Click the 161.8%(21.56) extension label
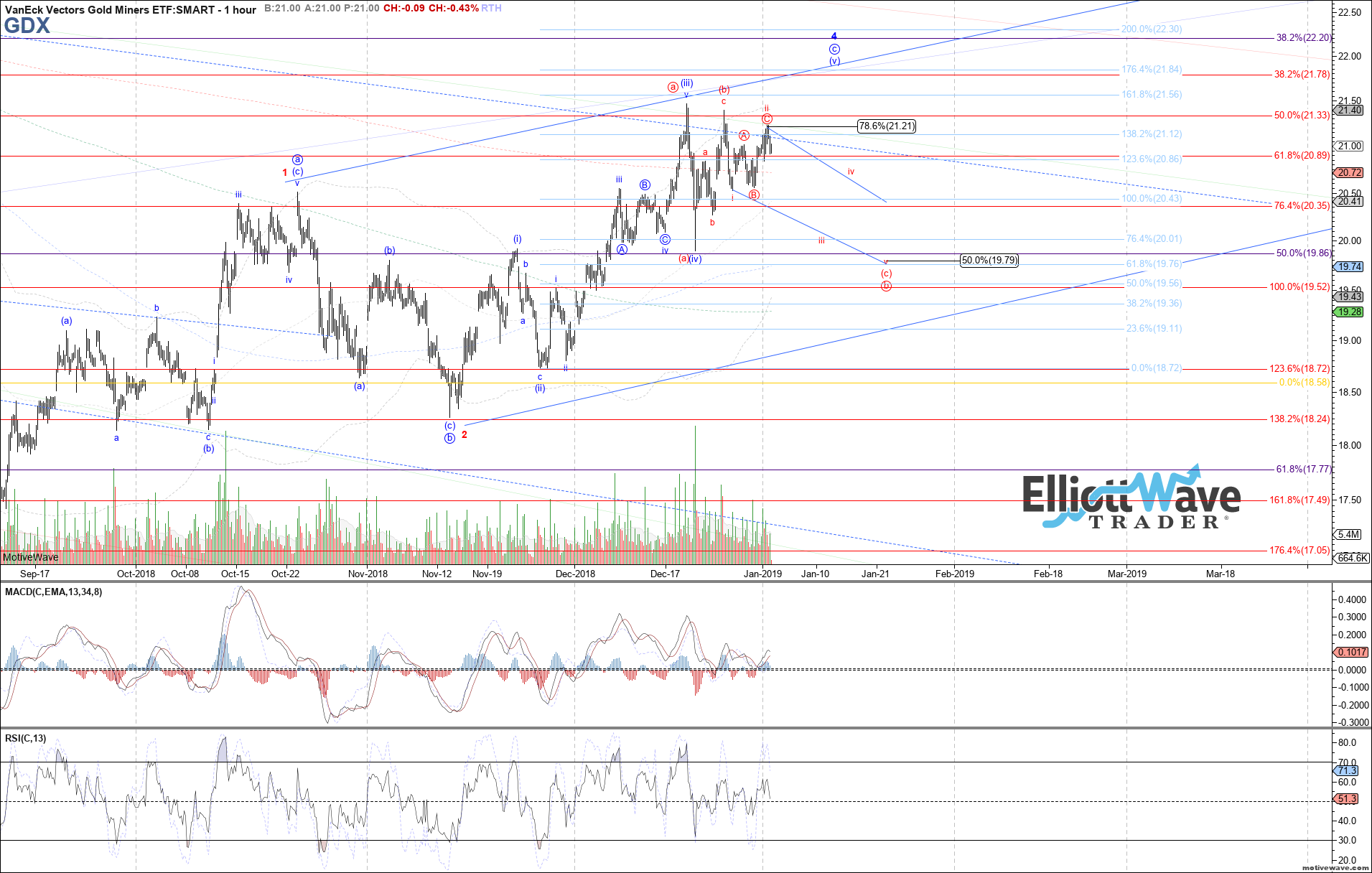 tap(1151, 95)
